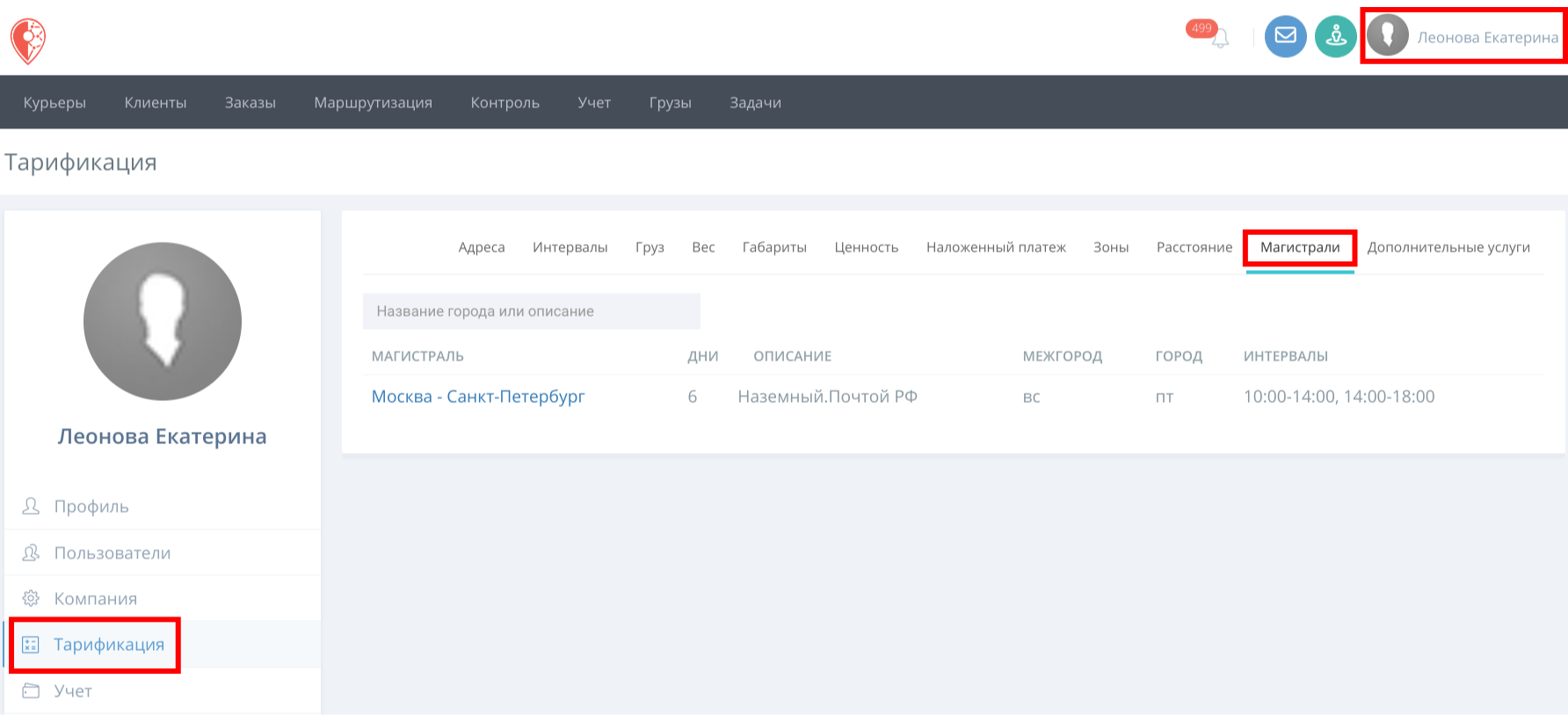Open Учет in the top navigation bar
1568x715 pixels.
594,102
